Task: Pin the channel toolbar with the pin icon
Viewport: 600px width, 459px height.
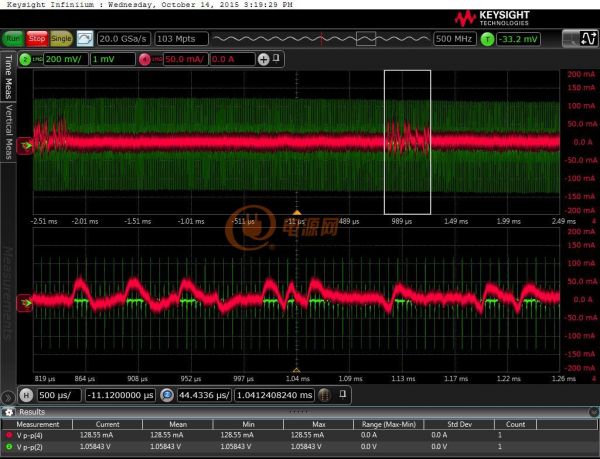Action: 276,58
